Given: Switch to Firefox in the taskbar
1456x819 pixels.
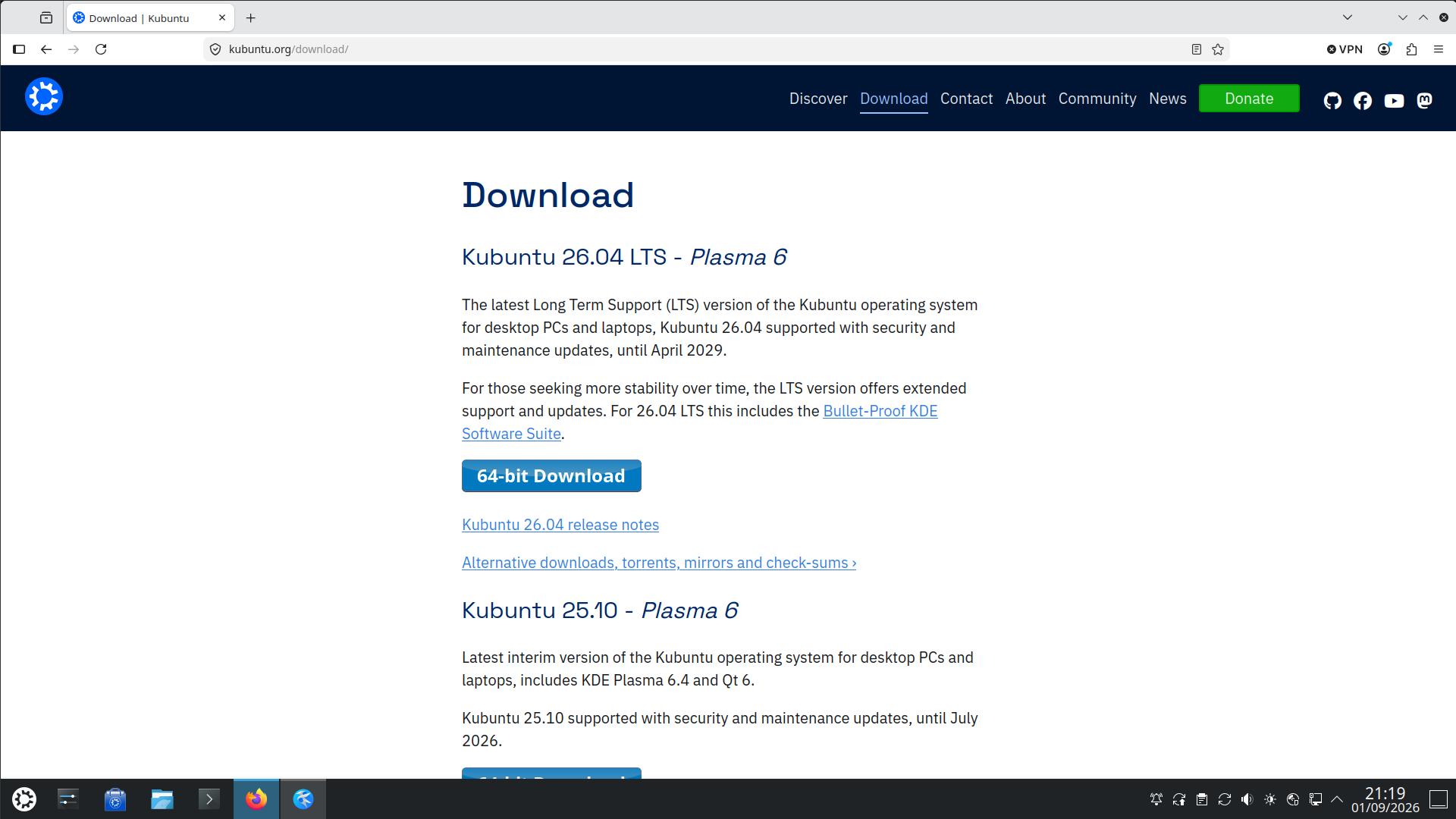Looking at the screenshot, I should tap(256, 799).
